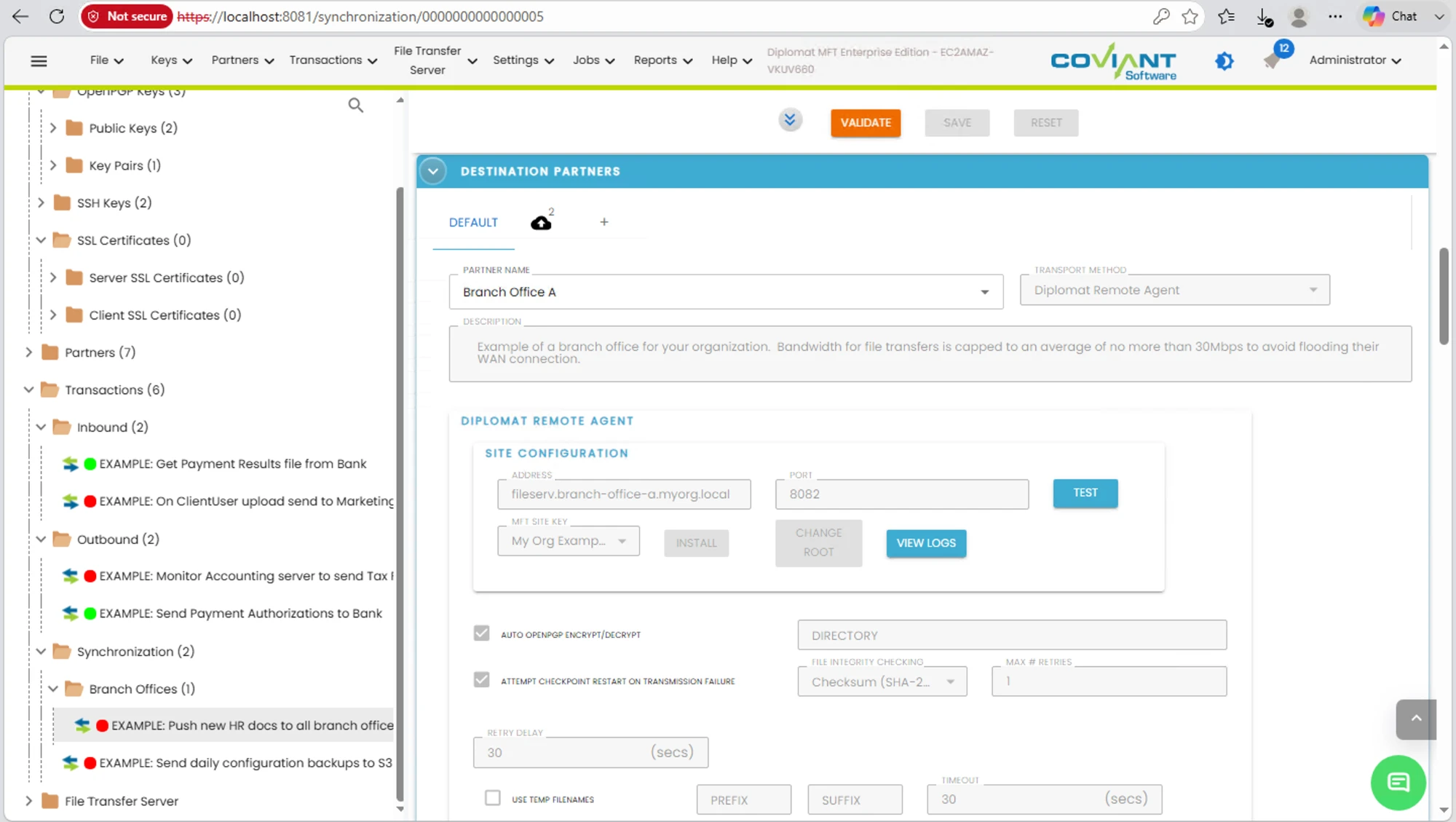The image size is (1456, 822).
Task: Click the Address input field
Action: (624, 494)
